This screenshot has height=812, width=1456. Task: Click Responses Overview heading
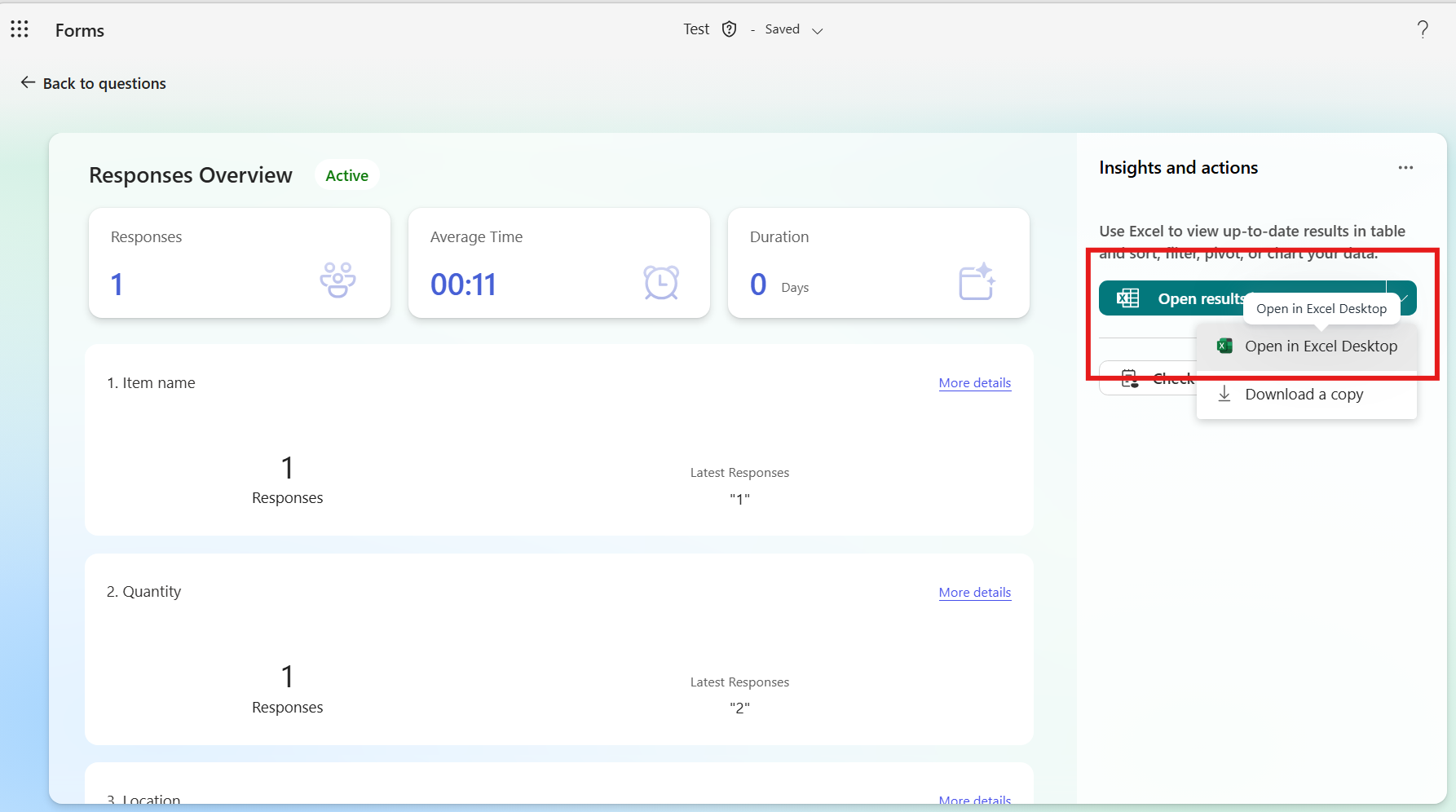click(191, 175)
